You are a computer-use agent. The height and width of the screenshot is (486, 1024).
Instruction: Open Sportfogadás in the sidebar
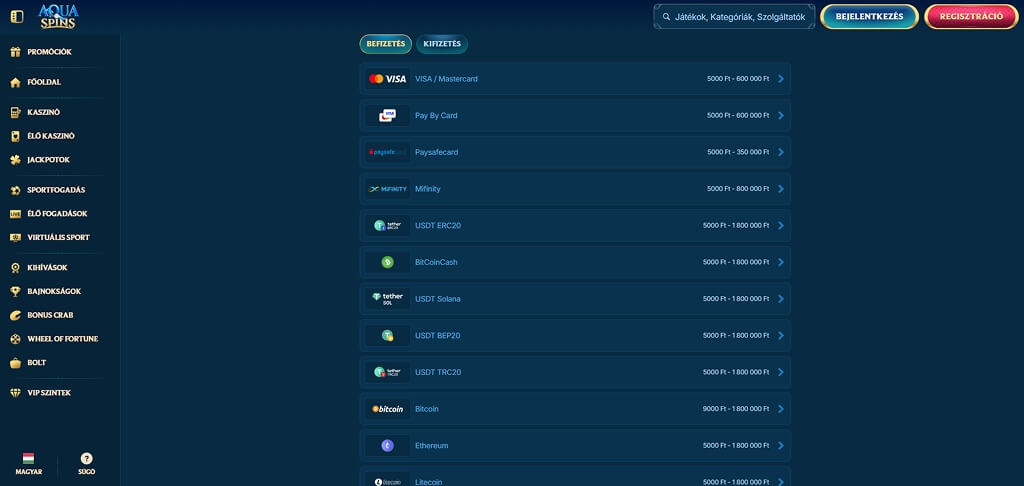click(x=56, y=190)
